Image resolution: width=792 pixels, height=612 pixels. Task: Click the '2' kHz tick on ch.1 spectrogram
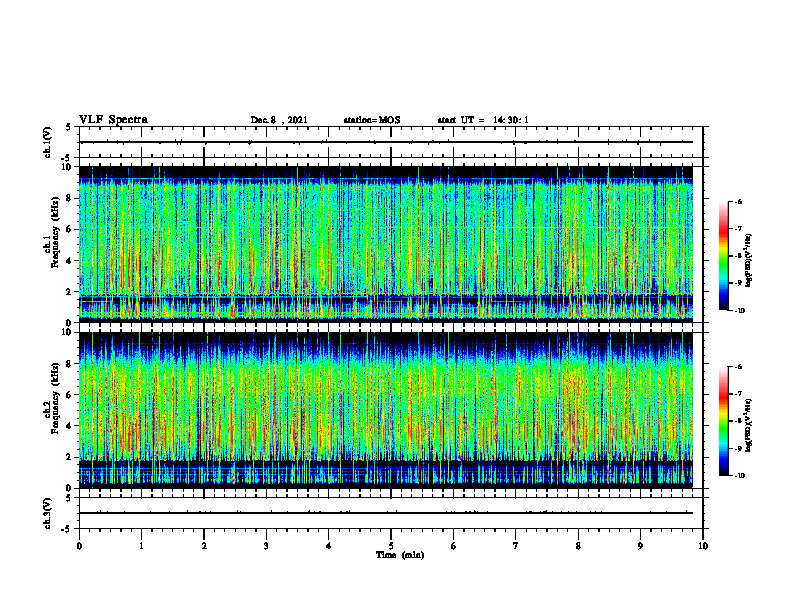pyautogui.click(x=70, y=292)
